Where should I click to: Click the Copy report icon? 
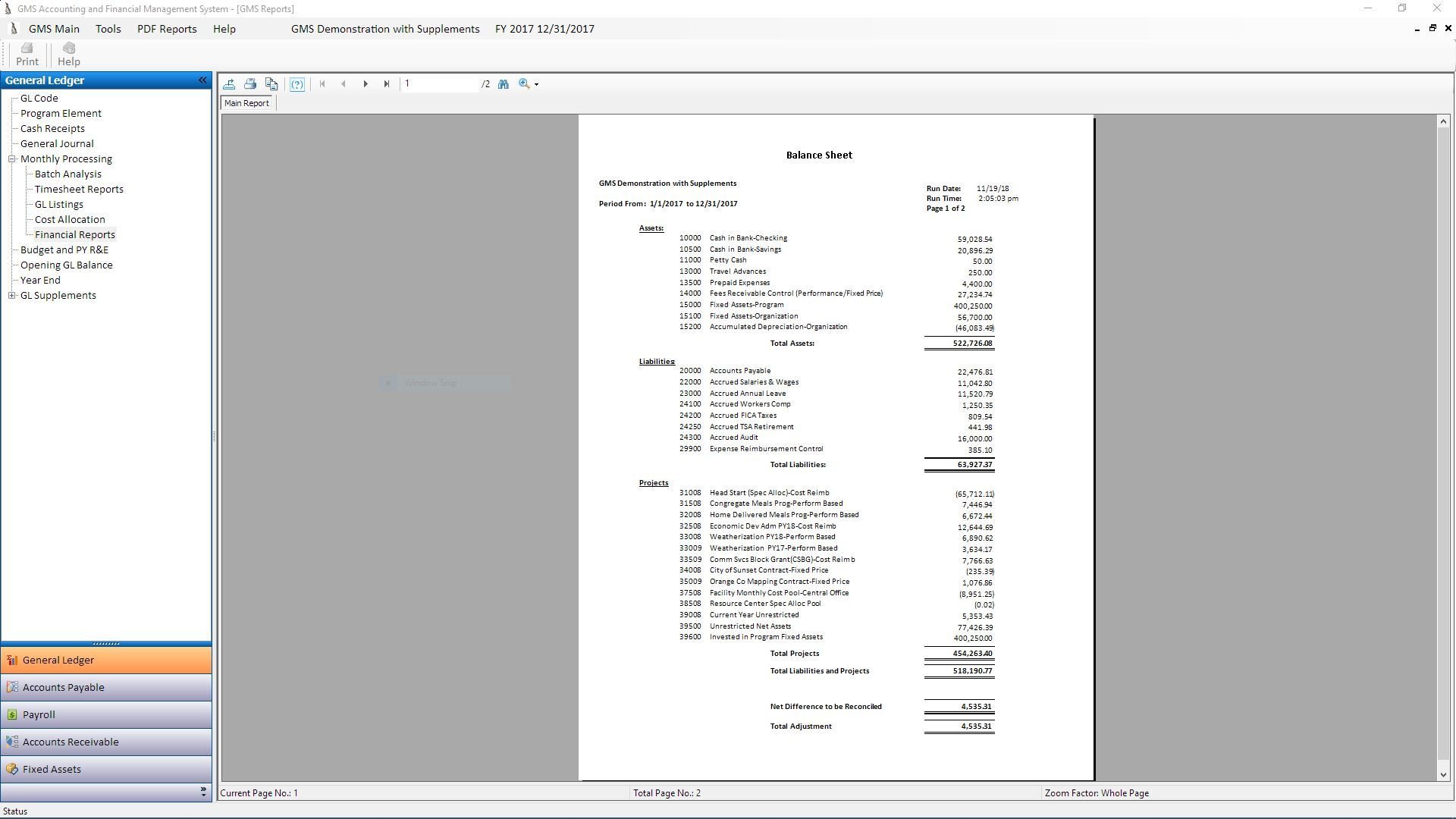click(x=271, y=84)
